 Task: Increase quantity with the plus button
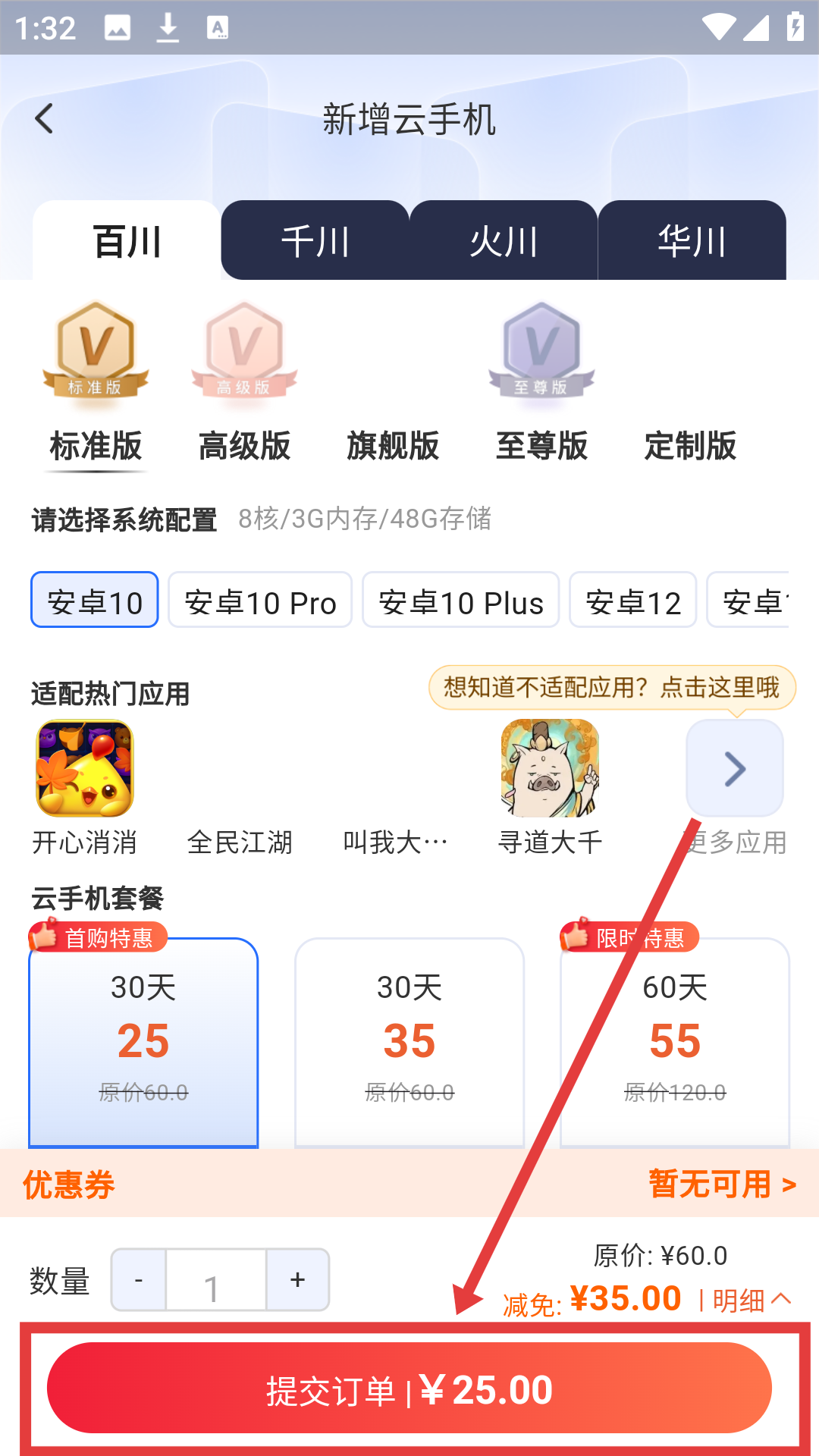[297, 1280]
